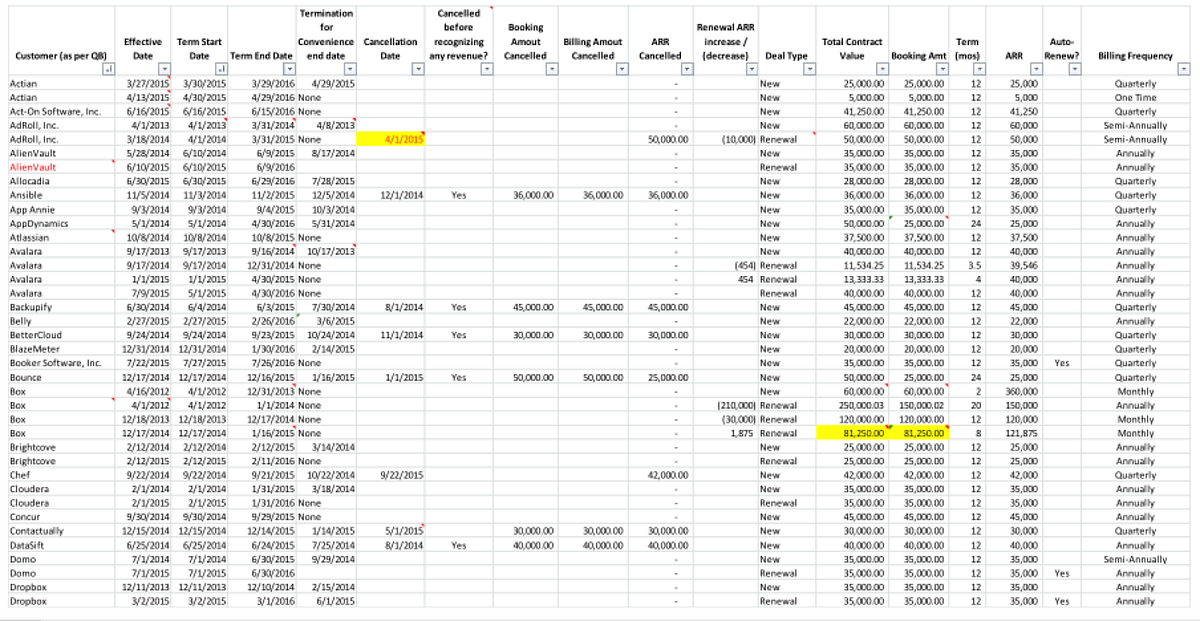Select the Chef customer cell
The width and height of the screenshot is (1200, 621).
point(61,476)
